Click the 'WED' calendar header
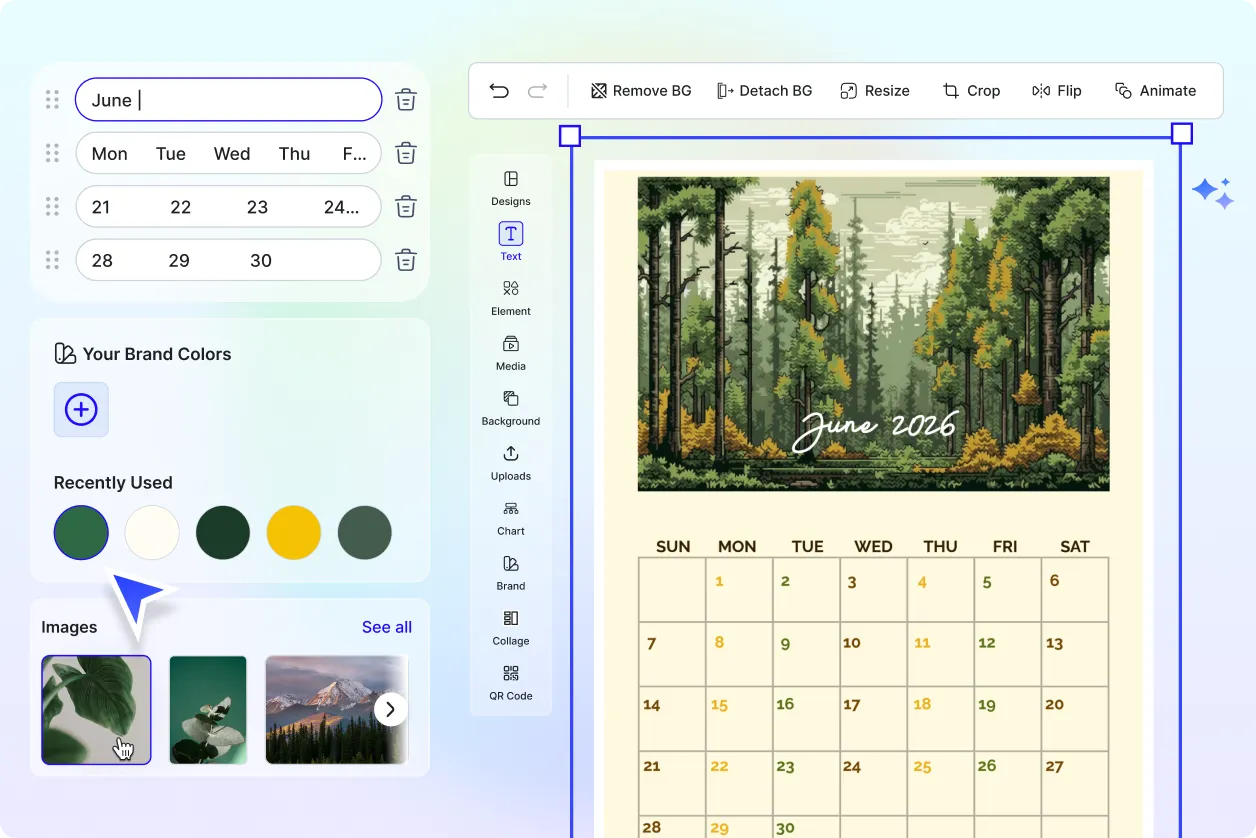 coord(873,546)
